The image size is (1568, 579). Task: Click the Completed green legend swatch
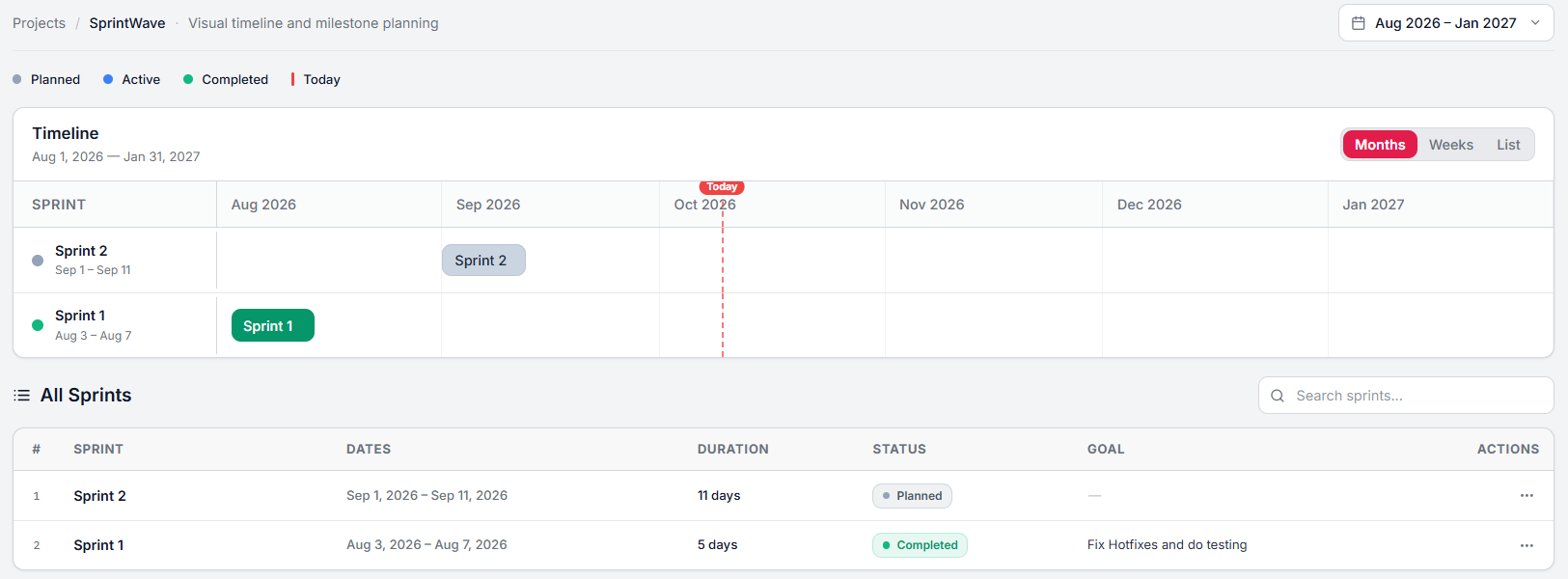188,79
